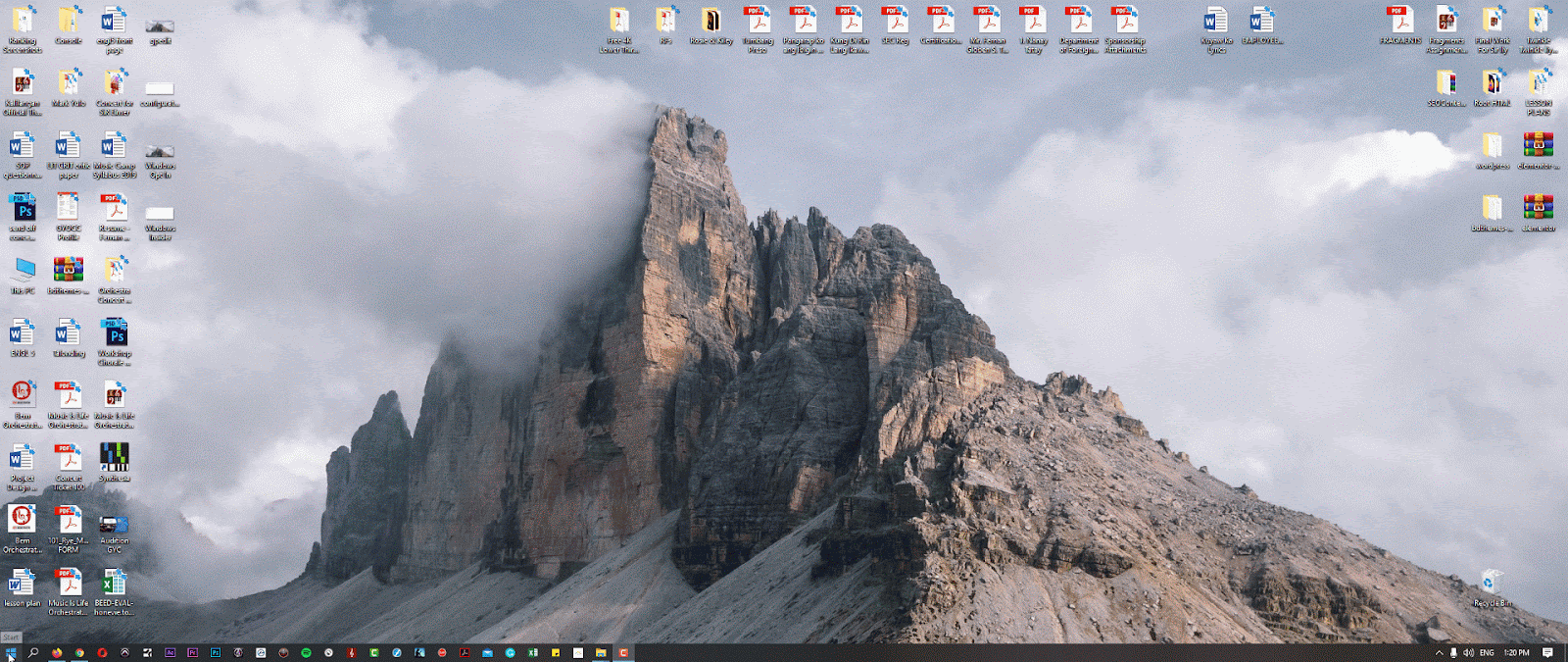Viewport: 1568px width, 662px height.
Task: Select the send off concert PSD file
Action: [22, 217]
